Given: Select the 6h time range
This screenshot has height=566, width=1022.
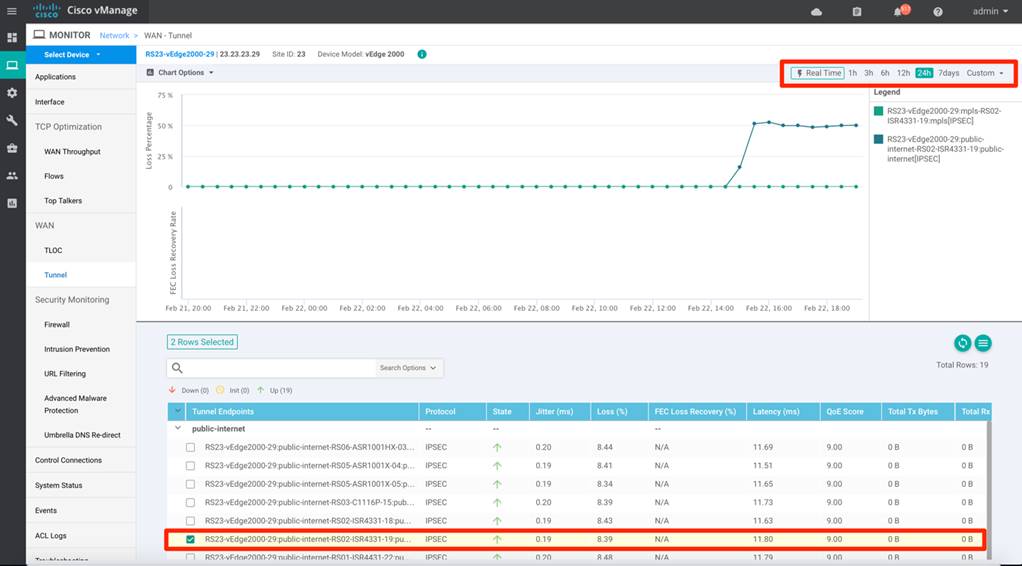Looking at the screenshot, I should pyautogui.click(x=884, y=73).
